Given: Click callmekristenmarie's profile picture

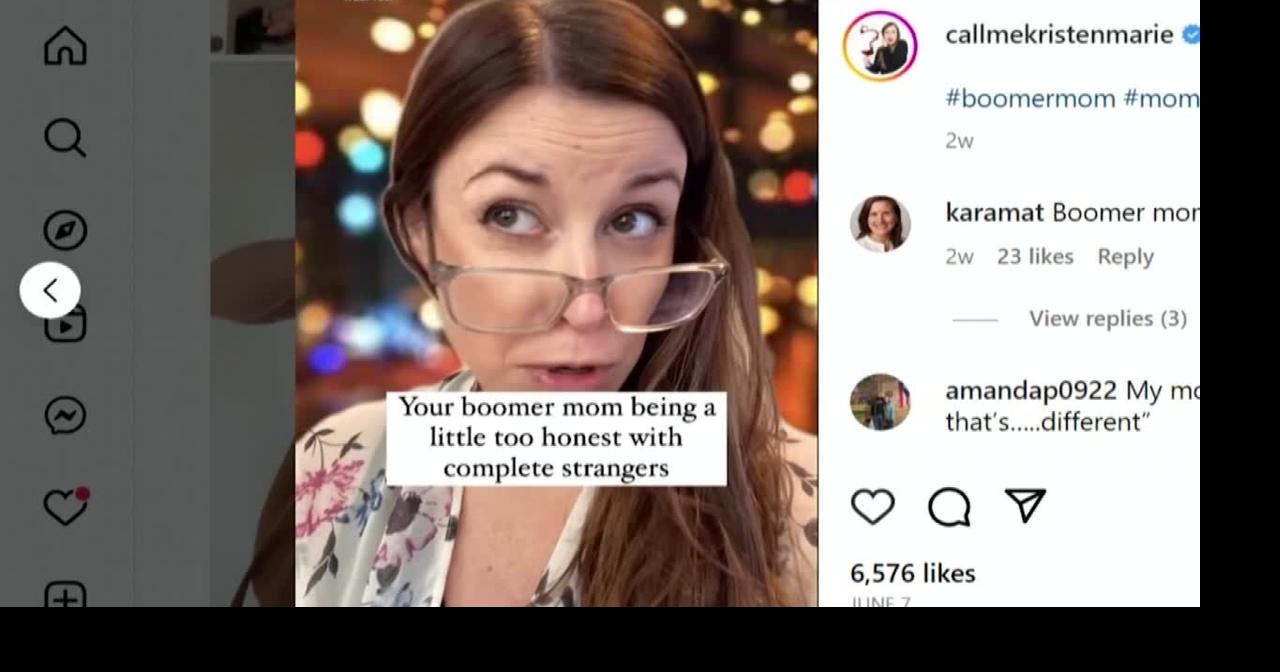Looking at the screenshot, I should (879, 45).
